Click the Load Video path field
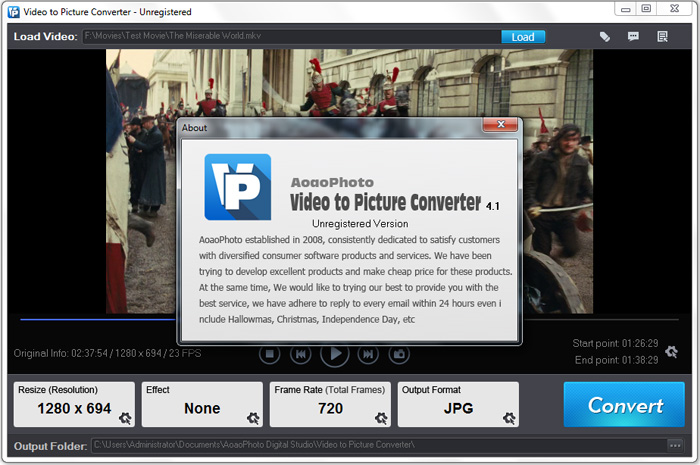Viewport: 700px width, 465px height. [x=291, y=37]
